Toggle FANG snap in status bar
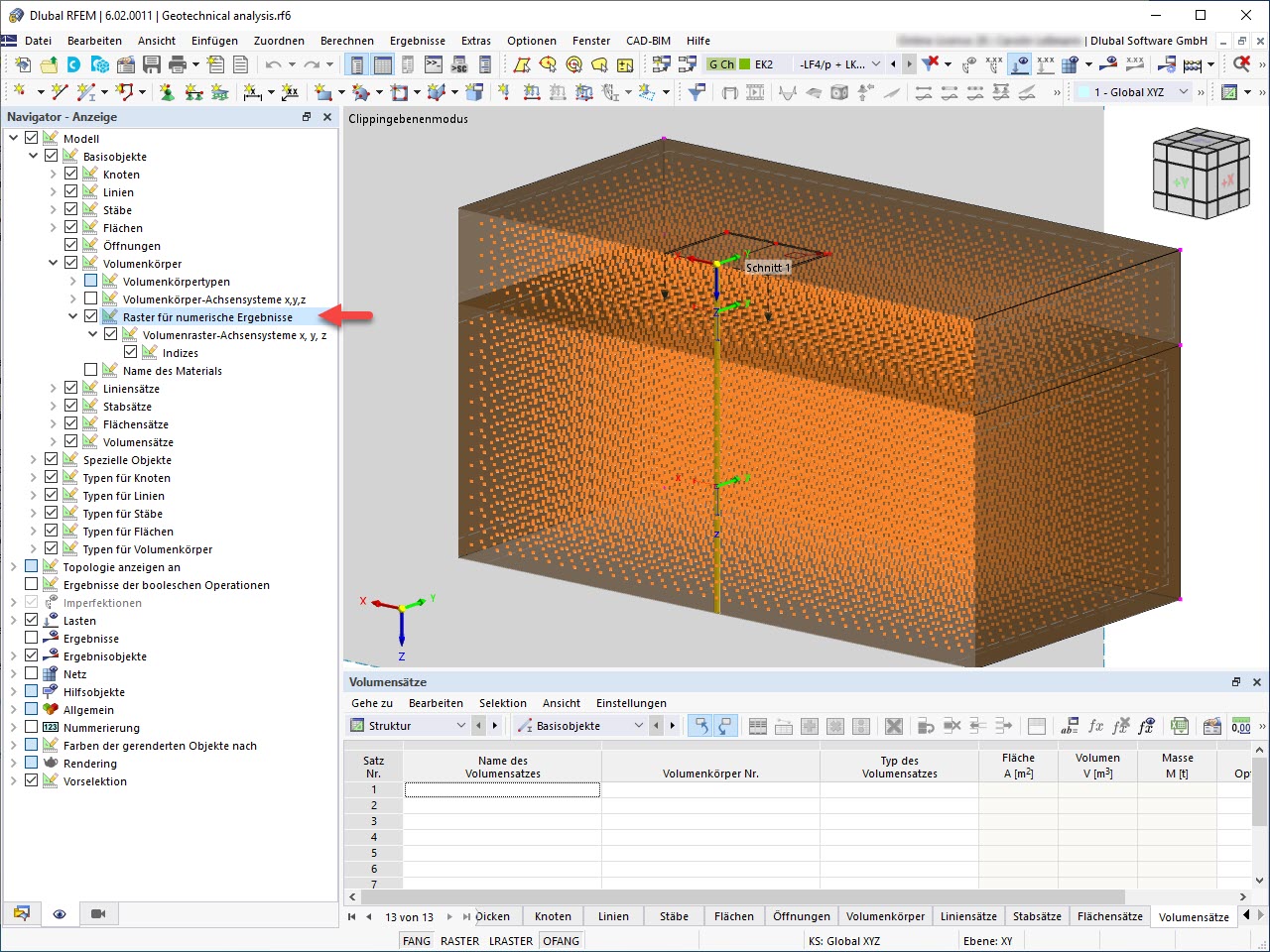 click(x=417, y=941)
